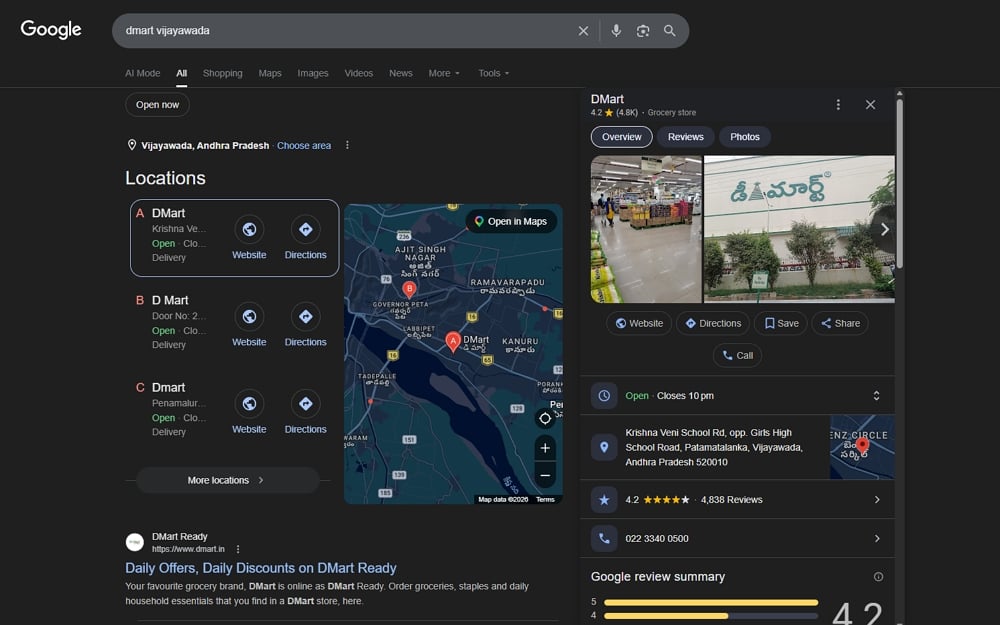Screen dimensions: 1000x625
Task: Get Directions for Dmart location C
Action: click(305, 404)
